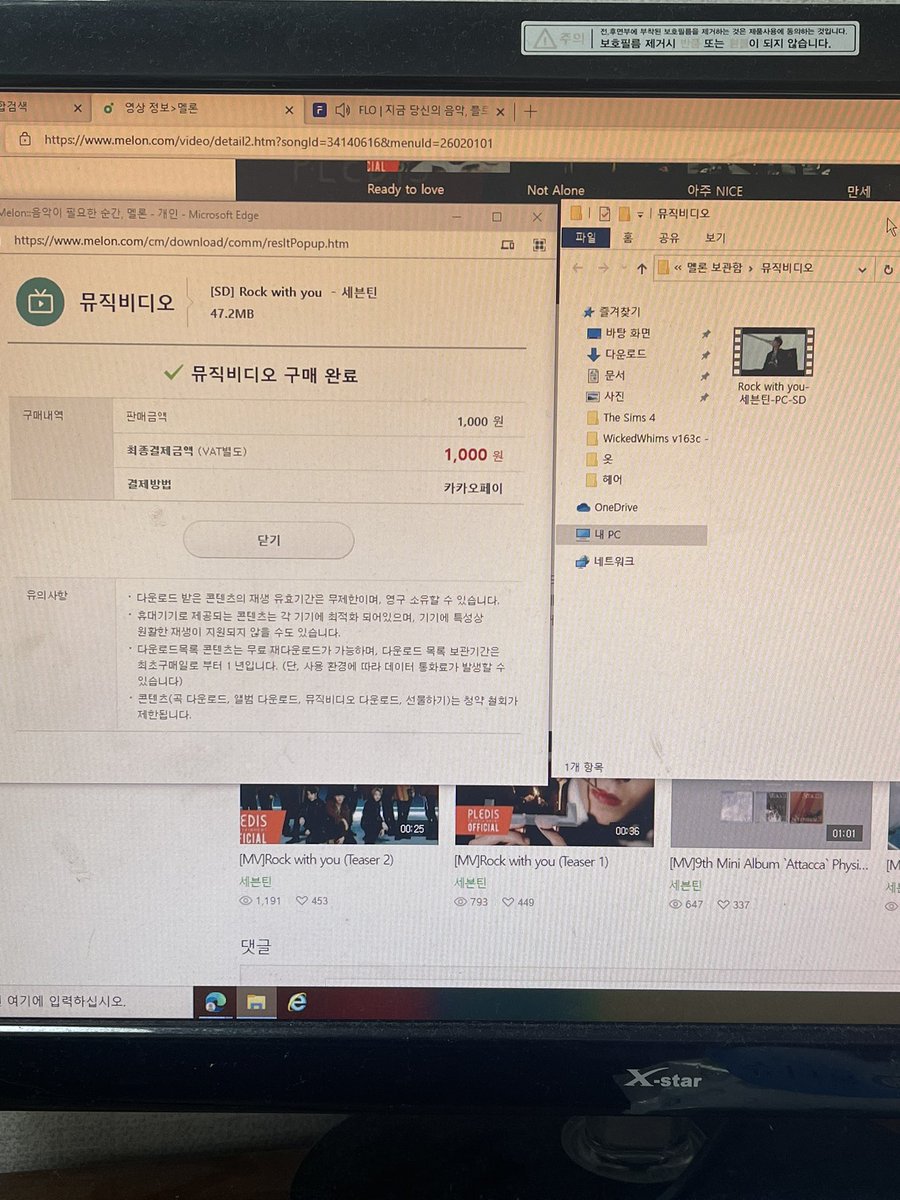The width and height of the screenshot is (900, 1200).
Task: Open the Explorer quick access toolbar dropdown
Action: (640, 215)
